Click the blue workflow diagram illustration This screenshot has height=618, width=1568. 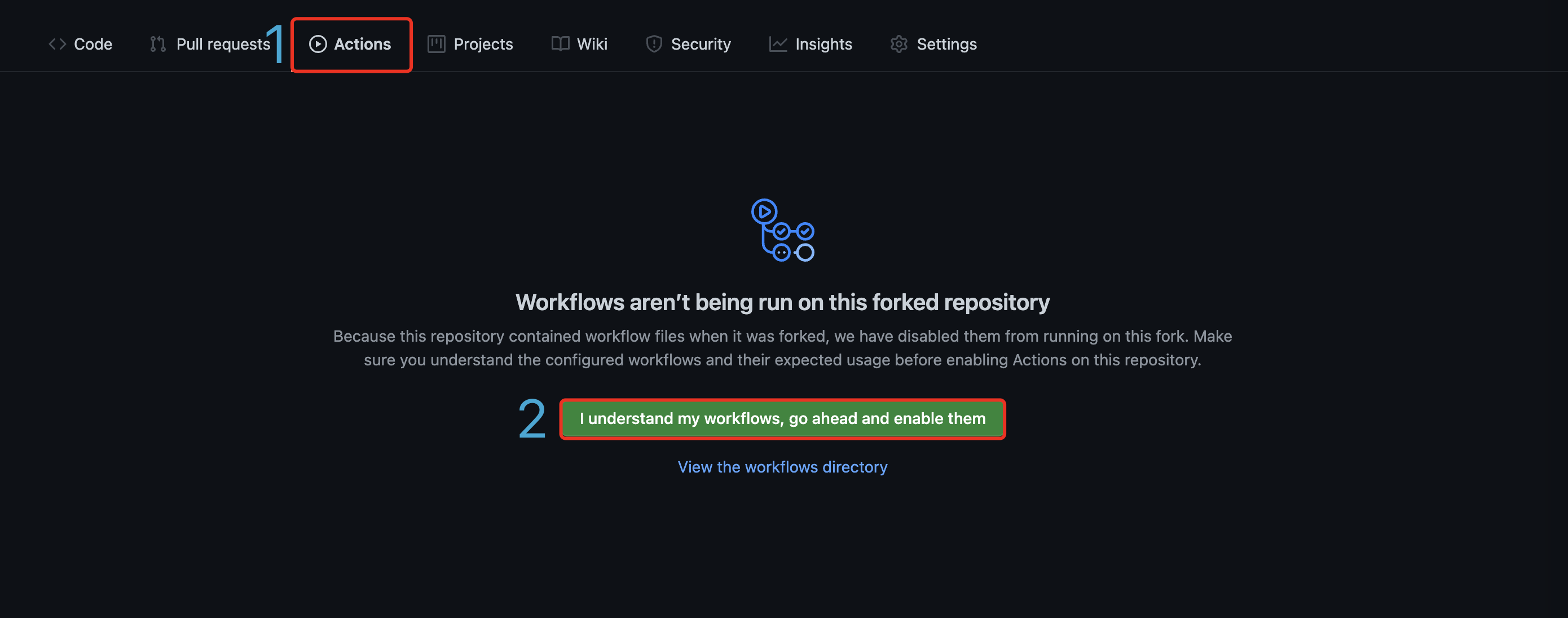click(782, 230)
